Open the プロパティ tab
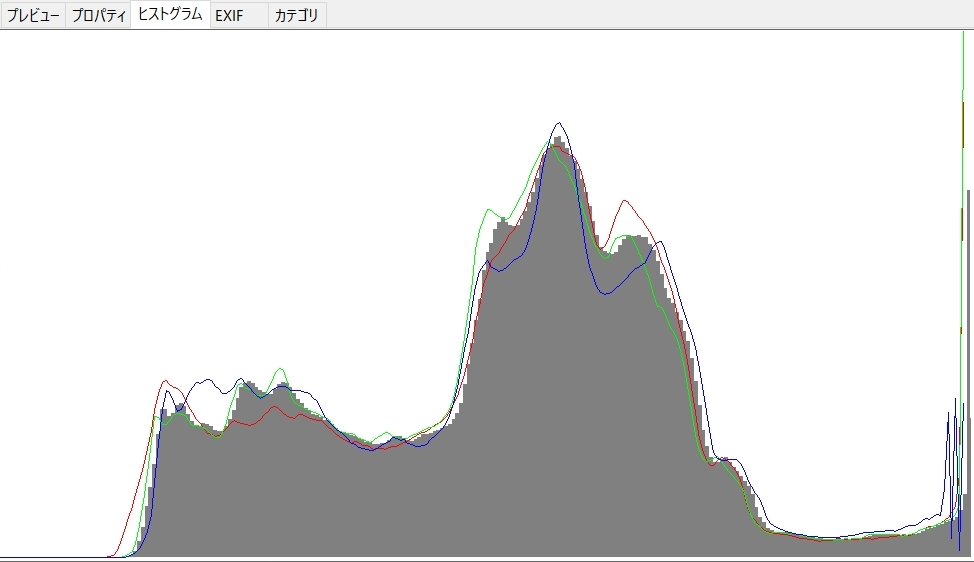Image resolution: width=974 pixels, height=562 pixels. (x=99, y=15)
